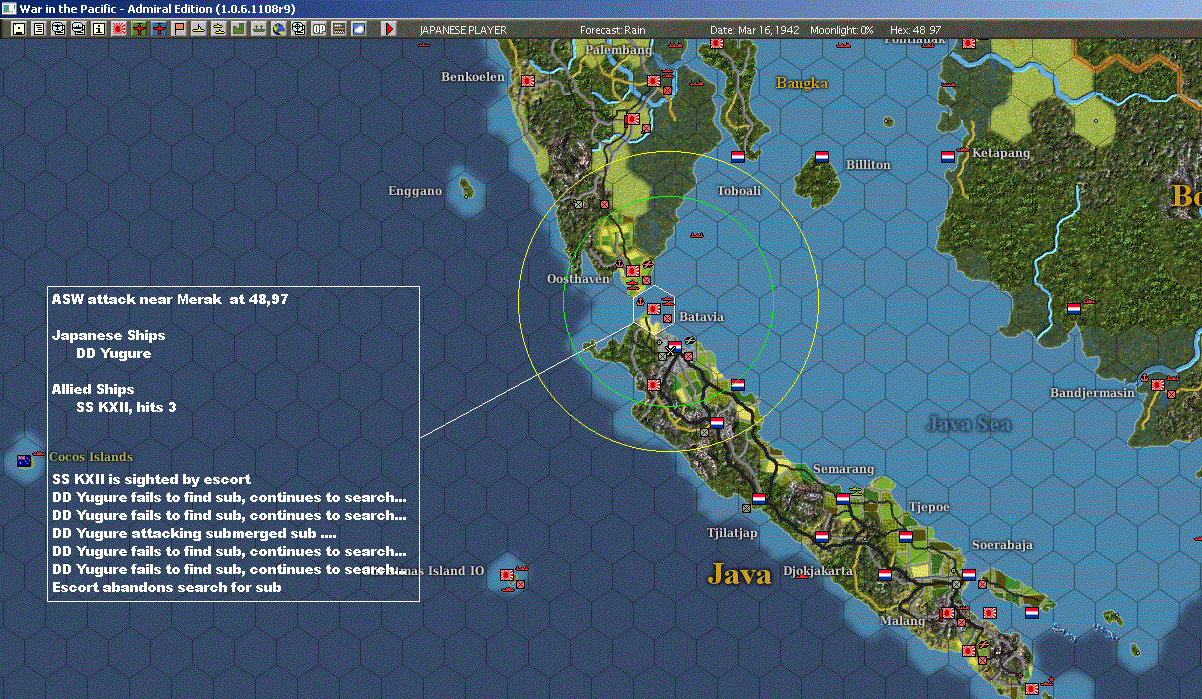Click the Semarang city label
This screenshot has width=1202, height=699.
[x=843, y=469]
